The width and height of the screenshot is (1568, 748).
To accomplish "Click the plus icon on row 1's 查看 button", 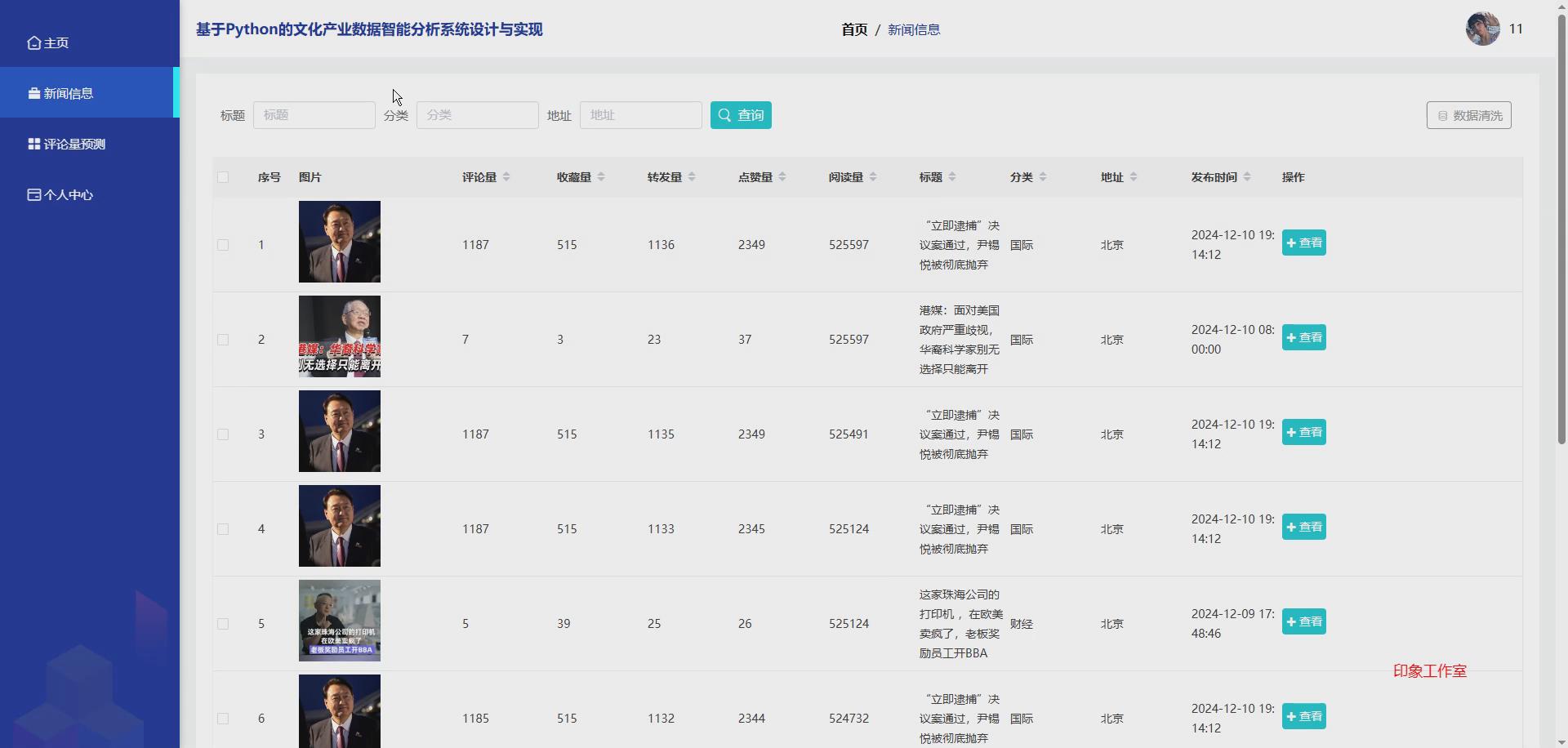I will point(1291,243).
